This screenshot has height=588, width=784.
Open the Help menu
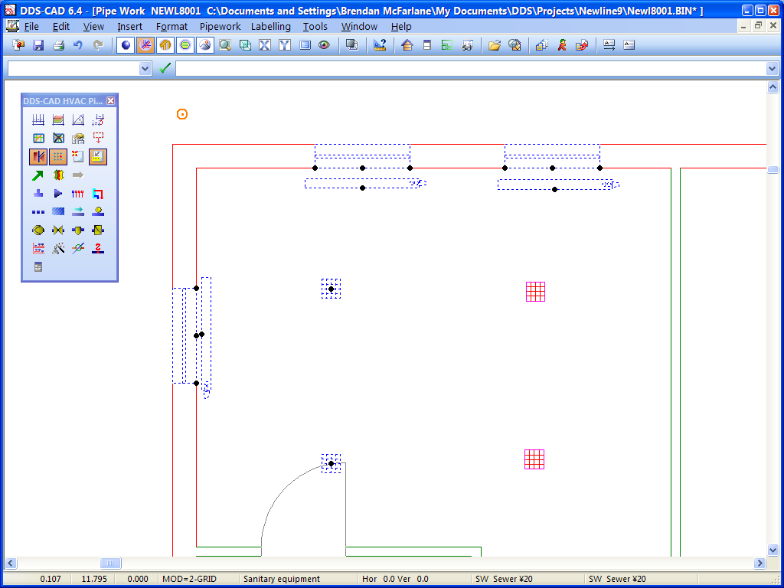(x=401, y=26)
